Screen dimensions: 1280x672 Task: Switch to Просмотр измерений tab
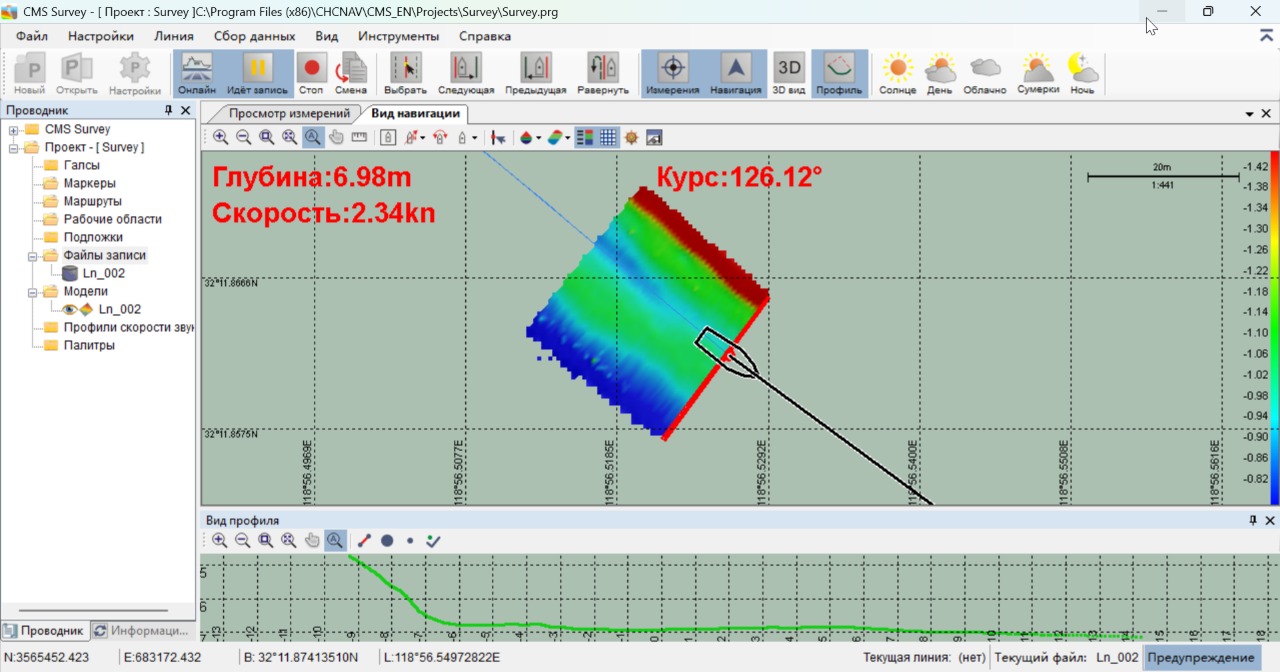point(289,113)
